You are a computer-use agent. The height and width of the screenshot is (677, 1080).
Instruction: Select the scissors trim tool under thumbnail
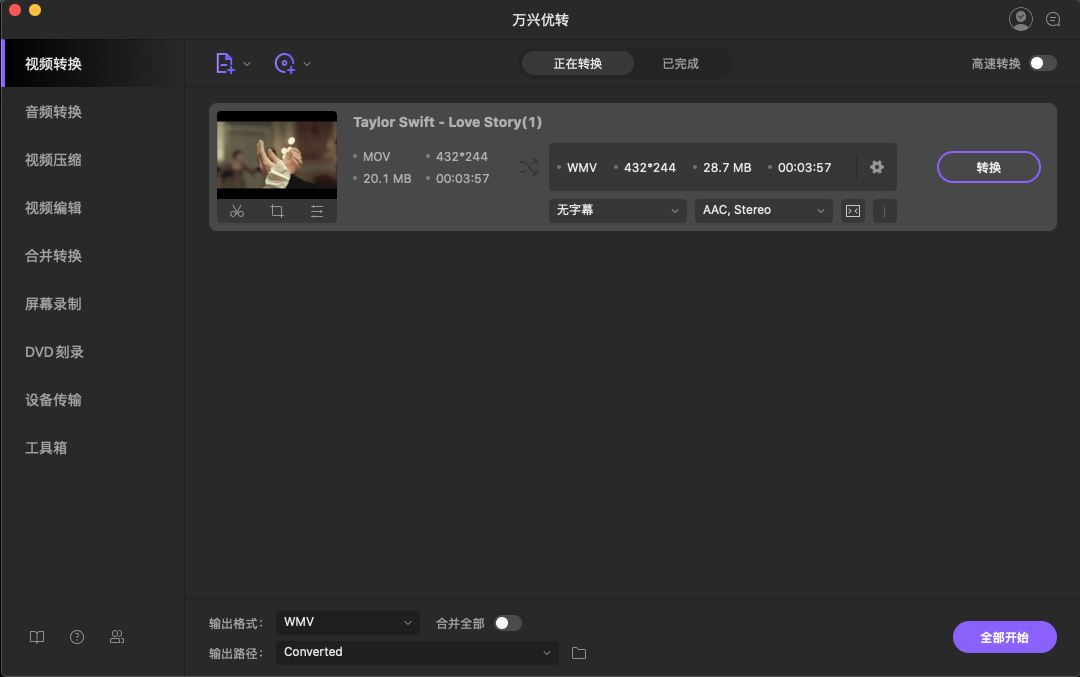[x=237, y=211]
